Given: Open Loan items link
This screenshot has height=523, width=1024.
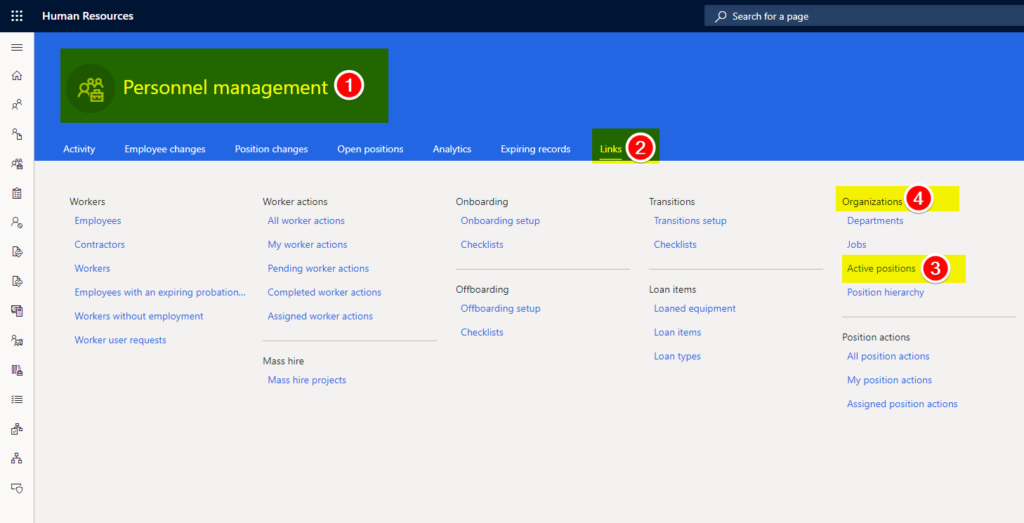Looking at the screenshot, I should tap(677, 332).
